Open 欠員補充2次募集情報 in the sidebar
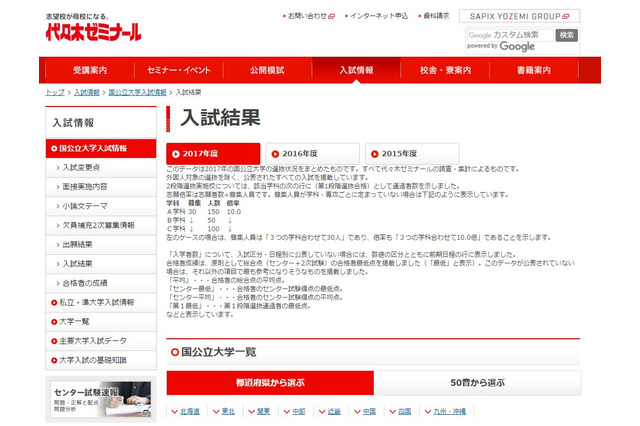This screenshot has width=640, height=426. (101, 225)
